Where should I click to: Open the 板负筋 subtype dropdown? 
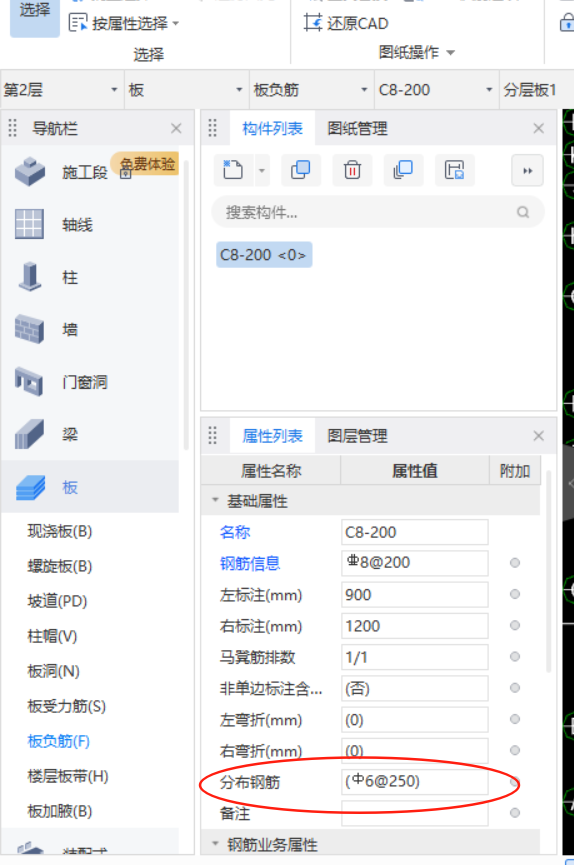click(x=364, y=89)
